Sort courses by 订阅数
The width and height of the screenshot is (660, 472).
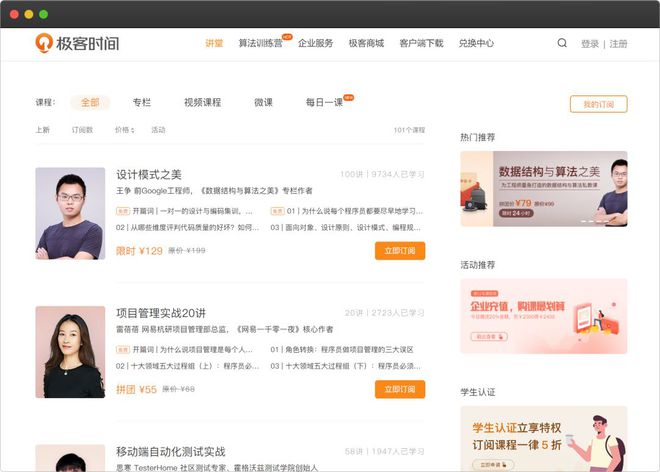(x=82, y=130)
